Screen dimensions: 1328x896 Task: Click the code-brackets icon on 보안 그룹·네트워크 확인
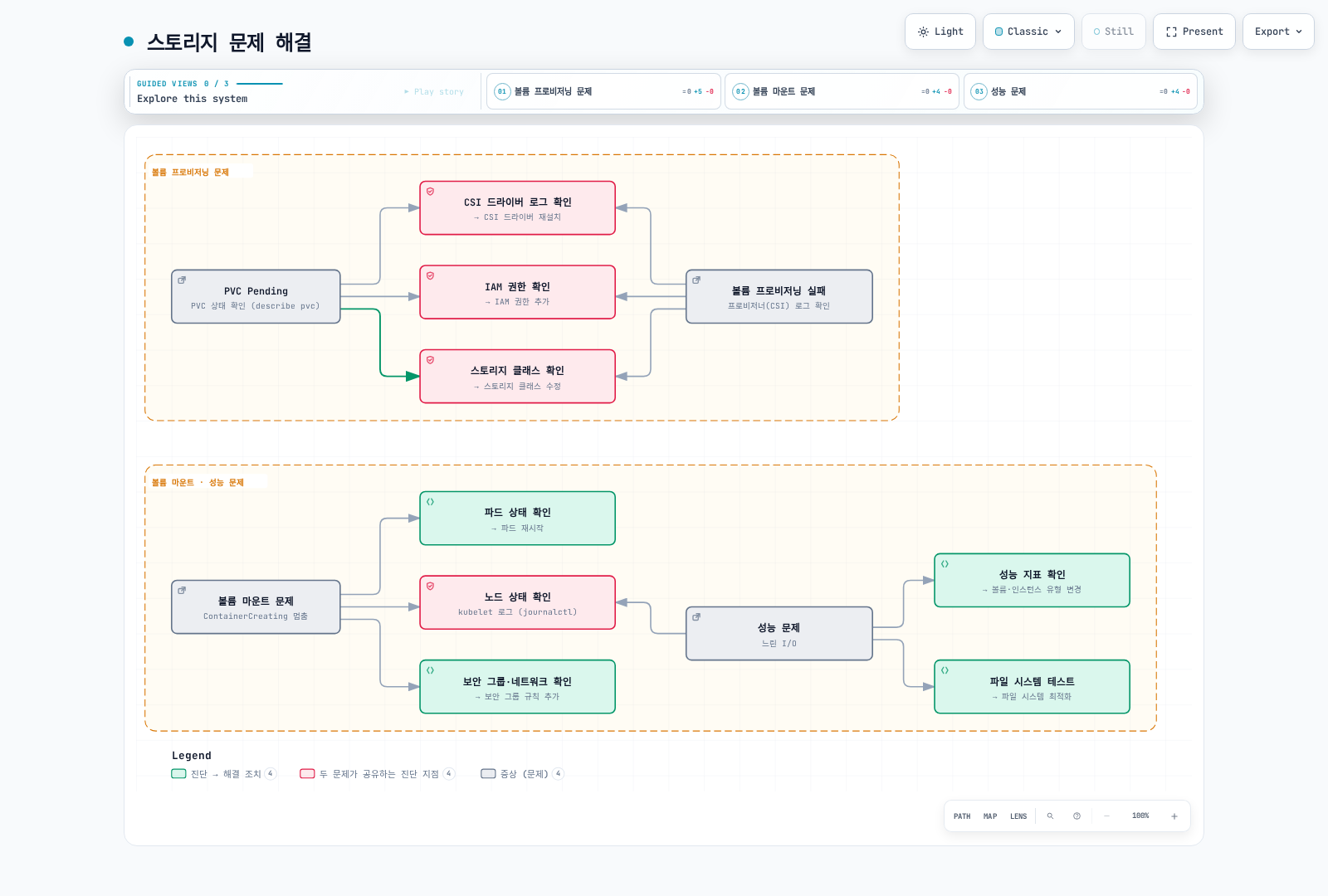[x=431, y=670]
